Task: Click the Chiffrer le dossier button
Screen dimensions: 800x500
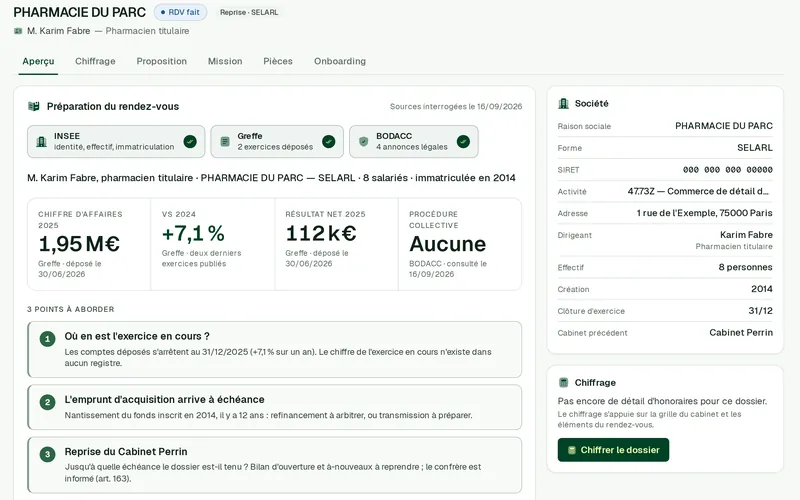Action: click(613, 450)
